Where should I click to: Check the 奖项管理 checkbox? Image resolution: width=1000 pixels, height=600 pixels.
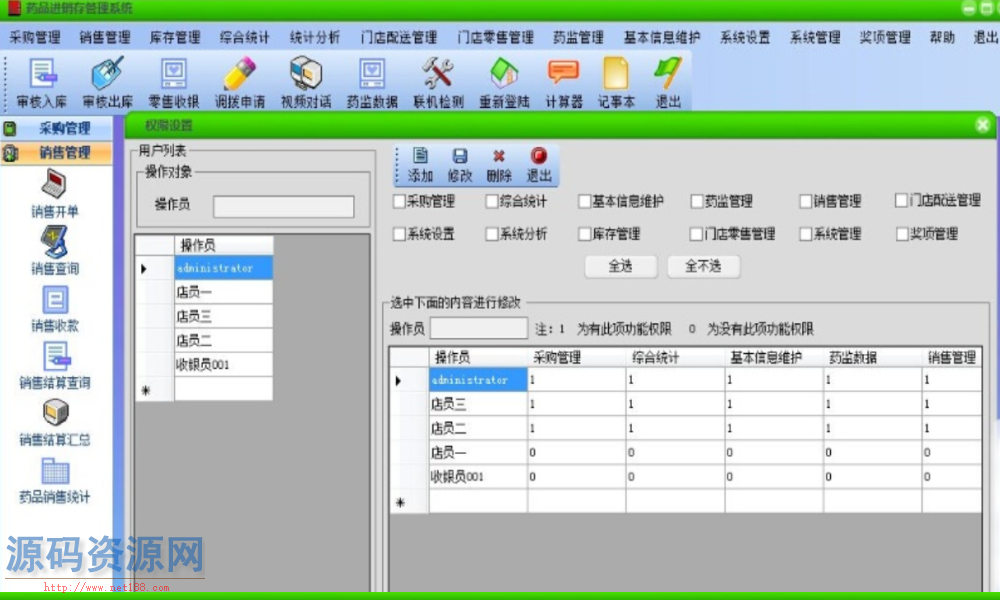(x=902, y=234)
